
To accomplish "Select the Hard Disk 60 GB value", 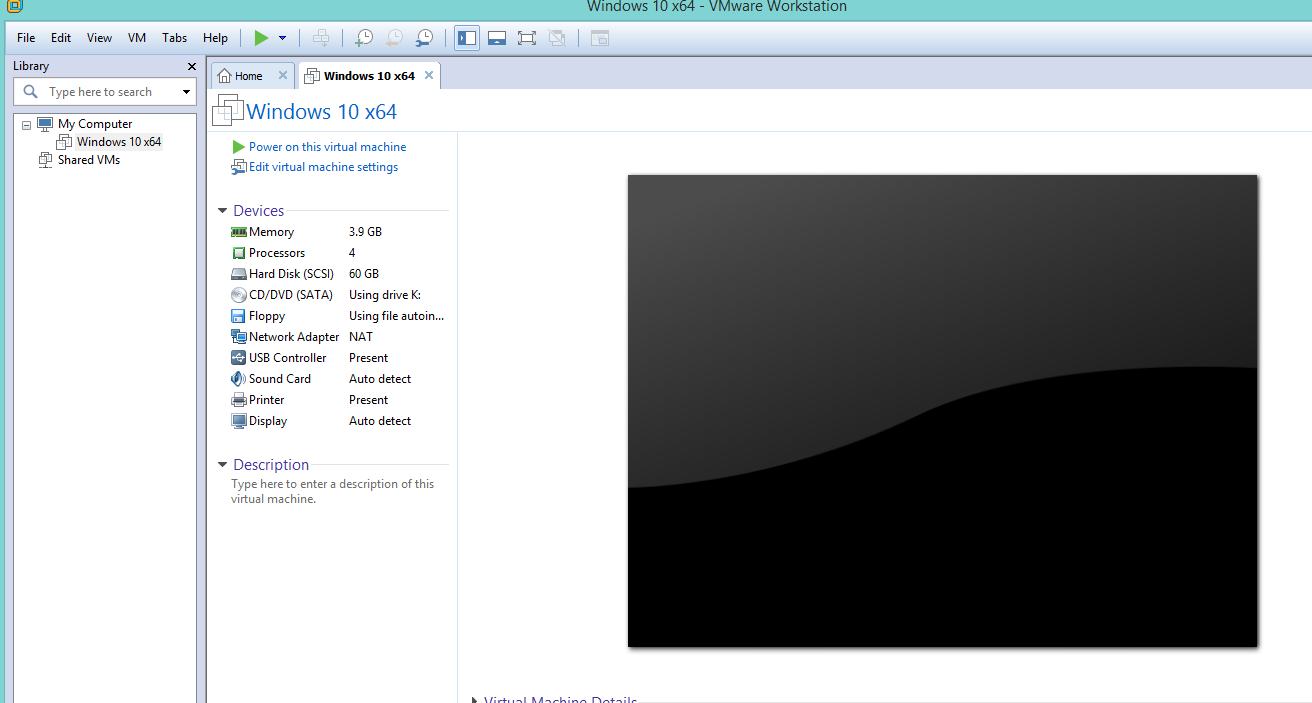I will pyautogui.click(x=364, y=274).
